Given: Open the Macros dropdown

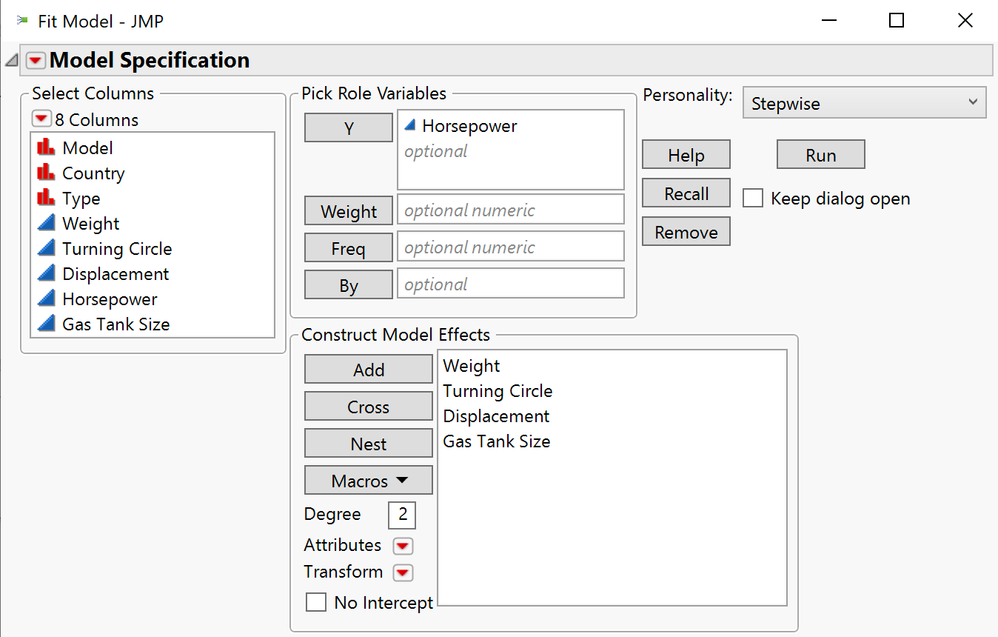Looking at the screenshot, I should 368,480.
